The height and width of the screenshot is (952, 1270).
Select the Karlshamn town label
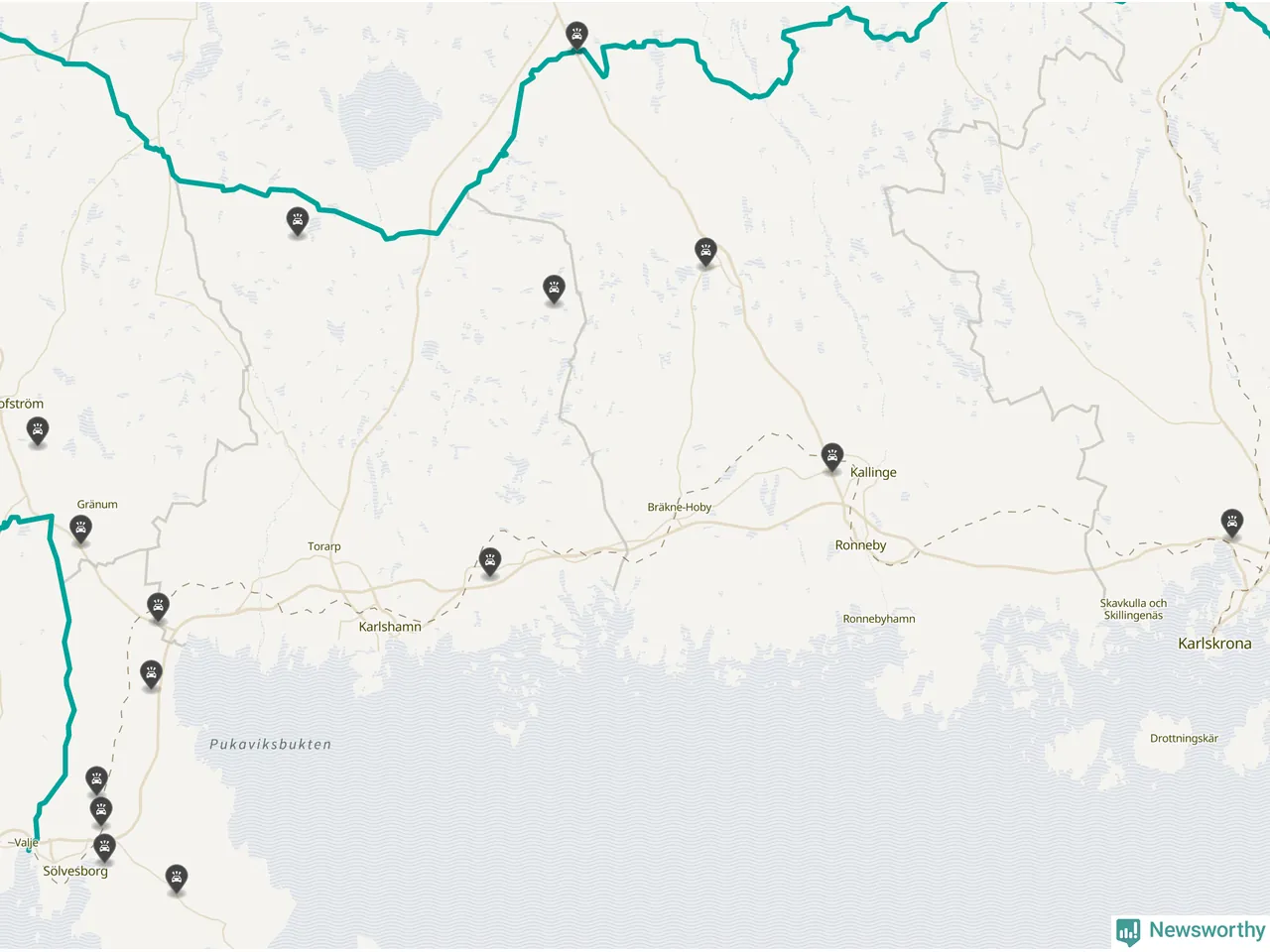[x=390, y=627]
